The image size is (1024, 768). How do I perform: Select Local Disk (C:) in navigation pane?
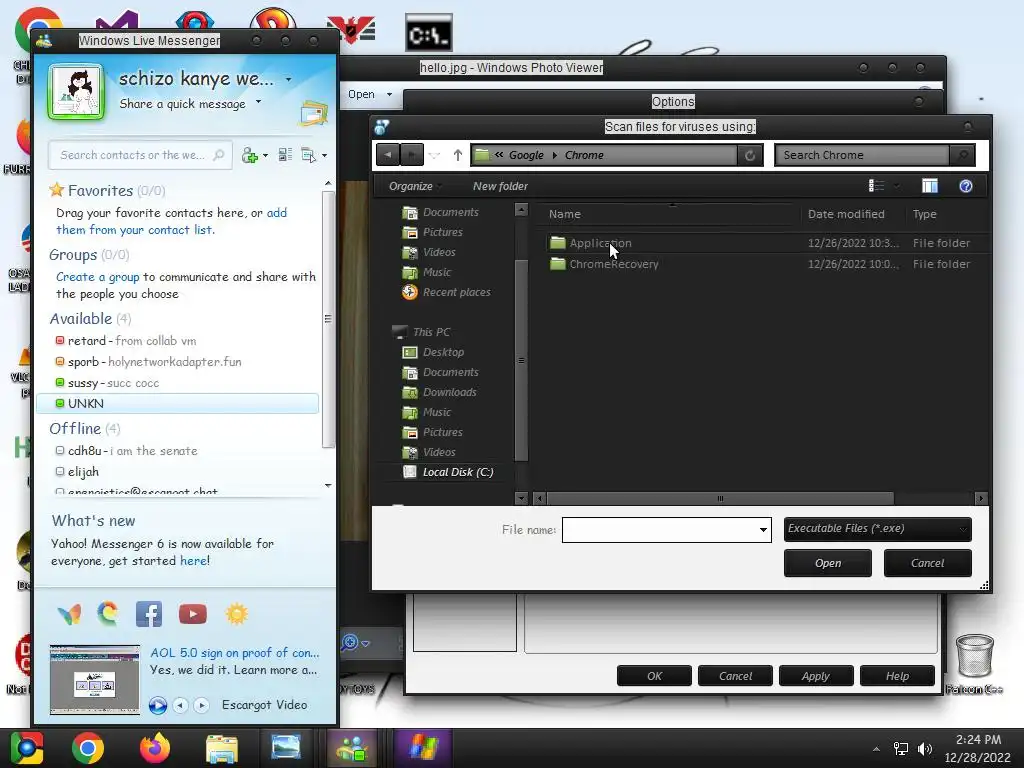point(449,472)
